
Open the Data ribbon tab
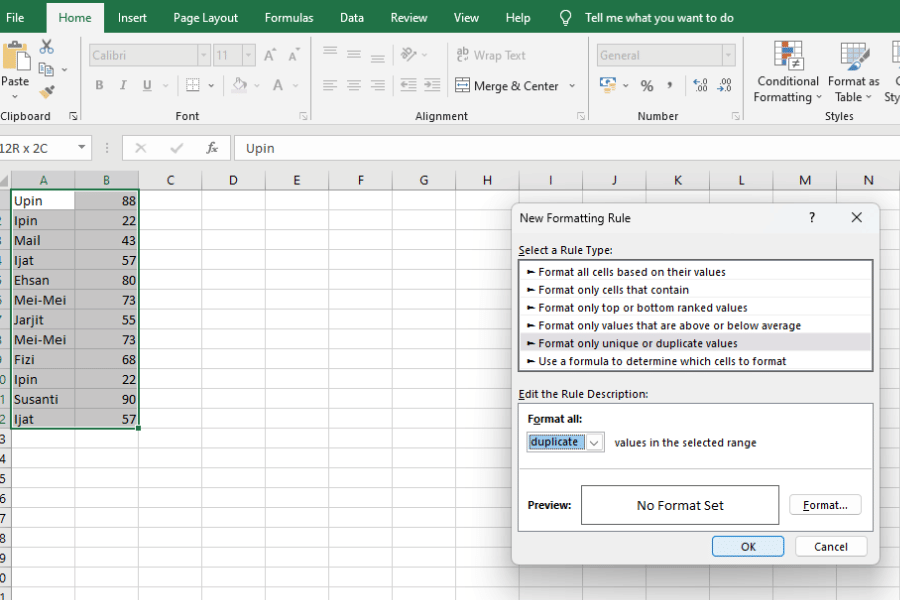pyautogui.click(x=351, y=17)
